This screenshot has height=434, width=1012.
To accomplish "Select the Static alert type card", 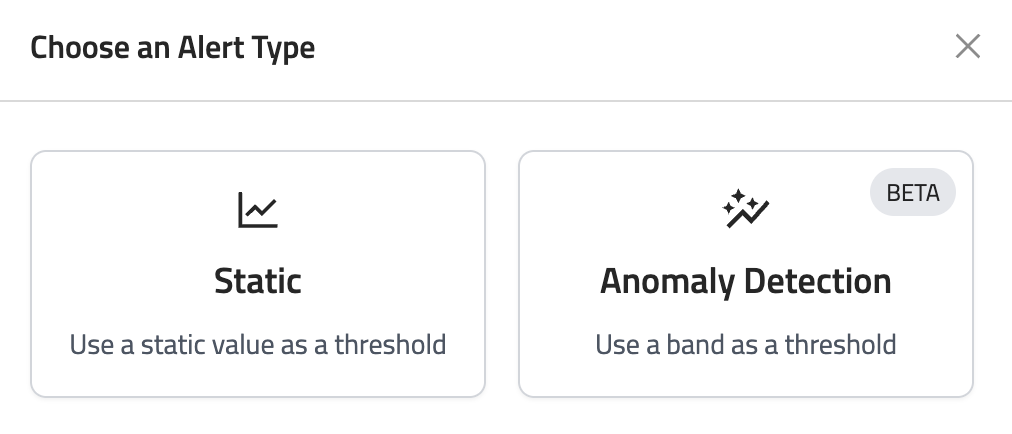I will coord(258,274).
